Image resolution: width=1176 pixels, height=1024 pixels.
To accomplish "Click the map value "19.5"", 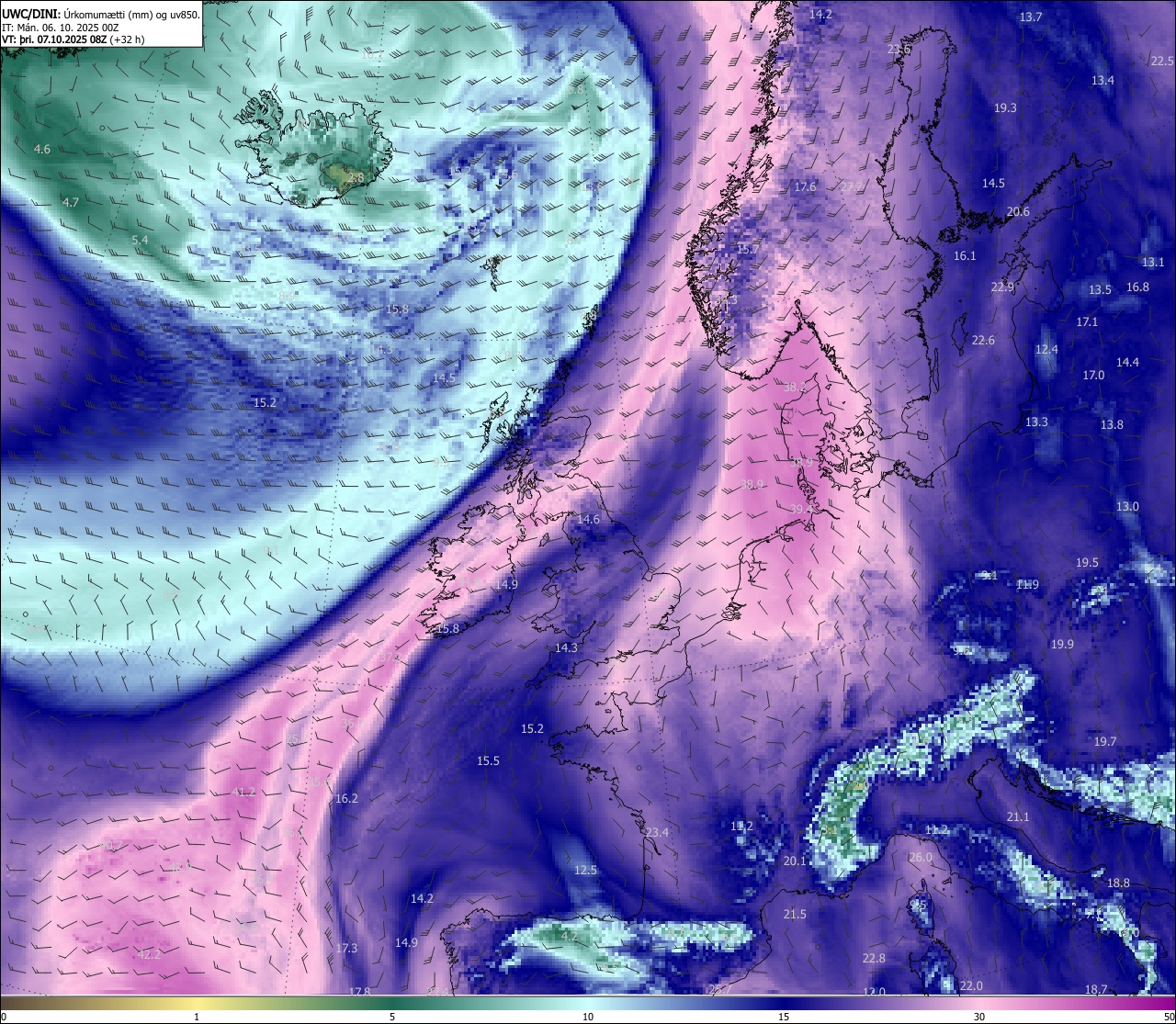I will point(1087,563).
